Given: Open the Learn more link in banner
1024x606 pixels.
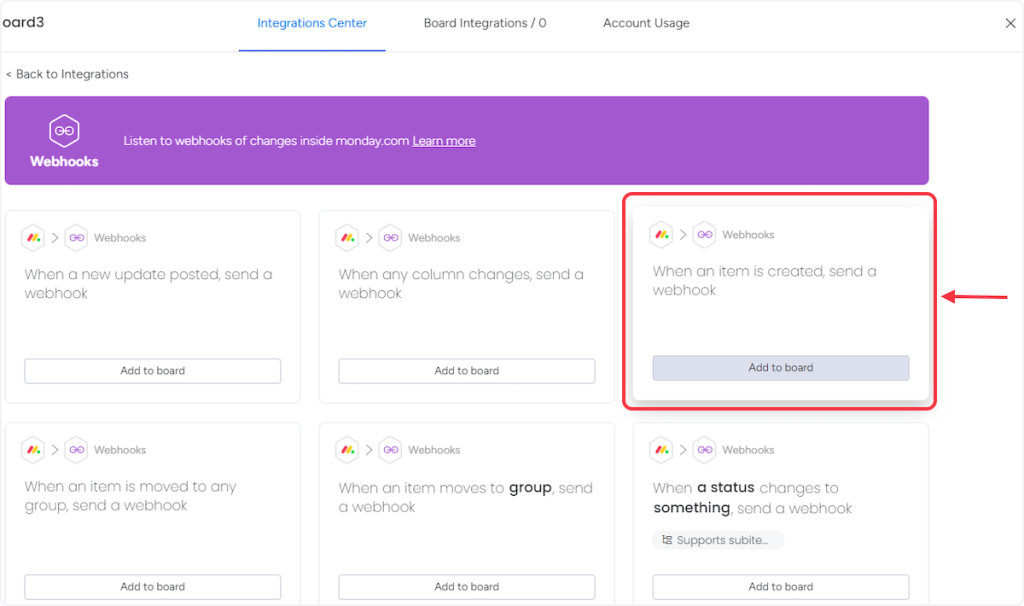Looking at the screenshot, I should coord(444,141).
